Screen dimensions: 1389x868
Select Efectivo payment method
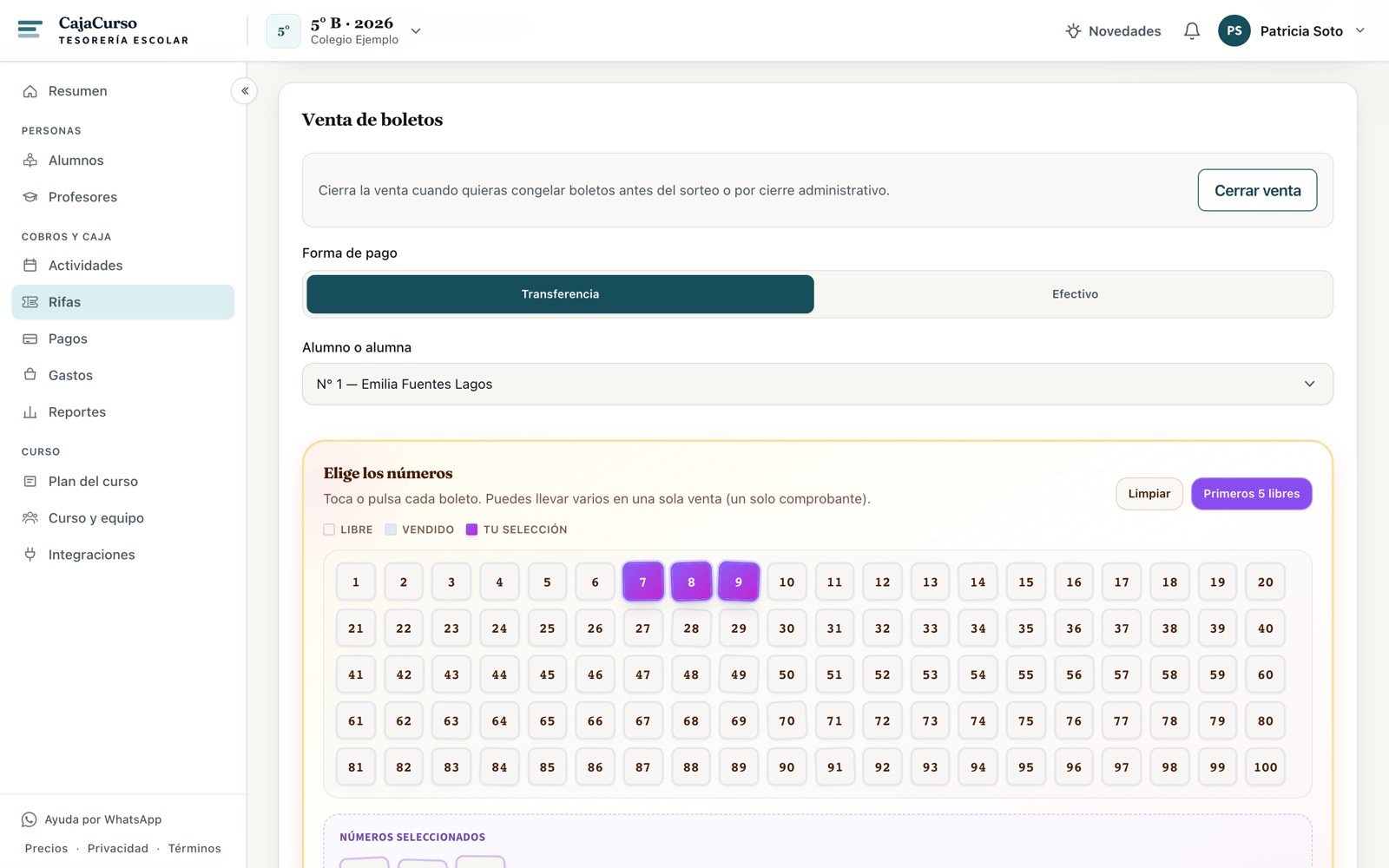click(x=1075, y=294)
